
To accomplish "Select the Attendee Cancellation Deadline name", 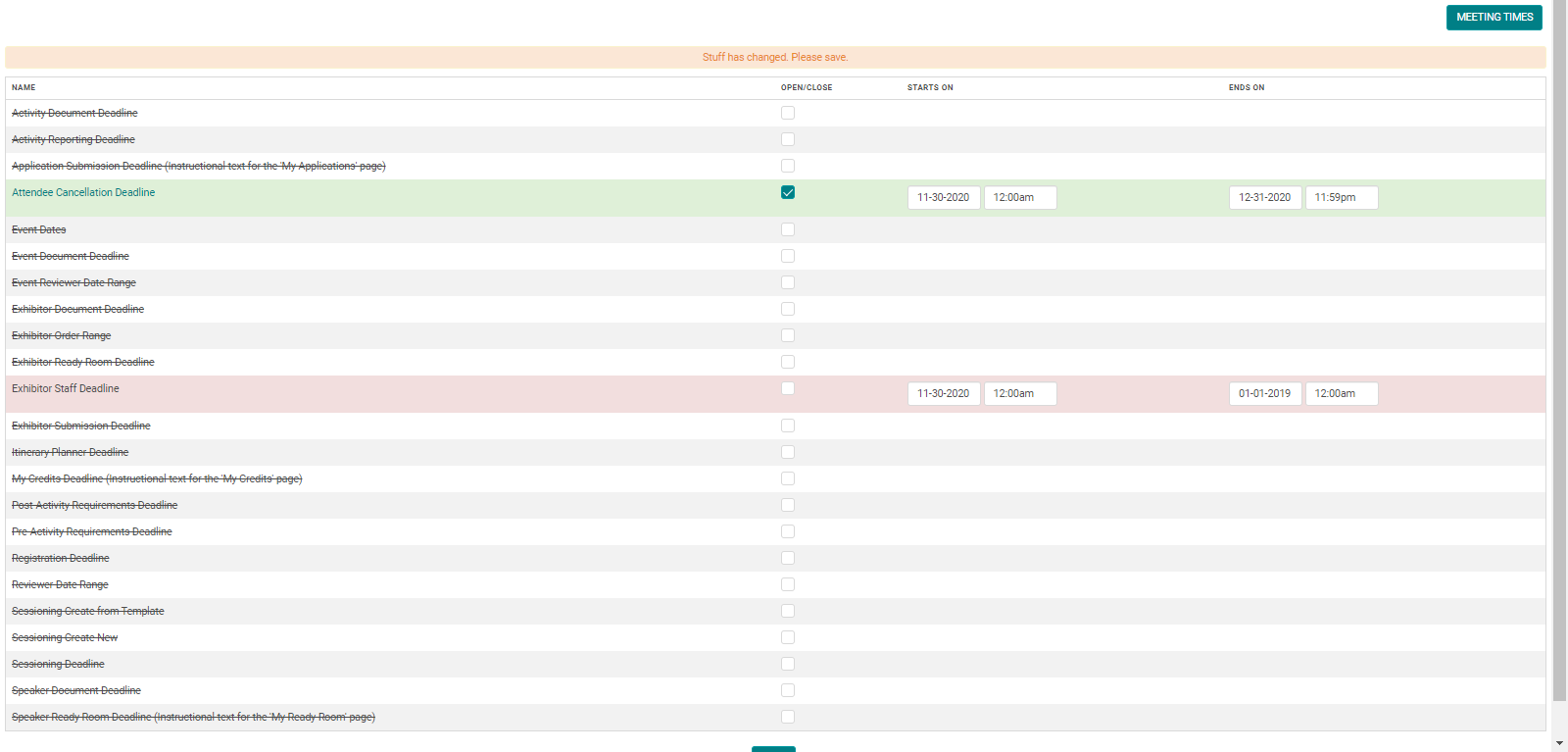I will pyautogui.click(x=83, y=192).
